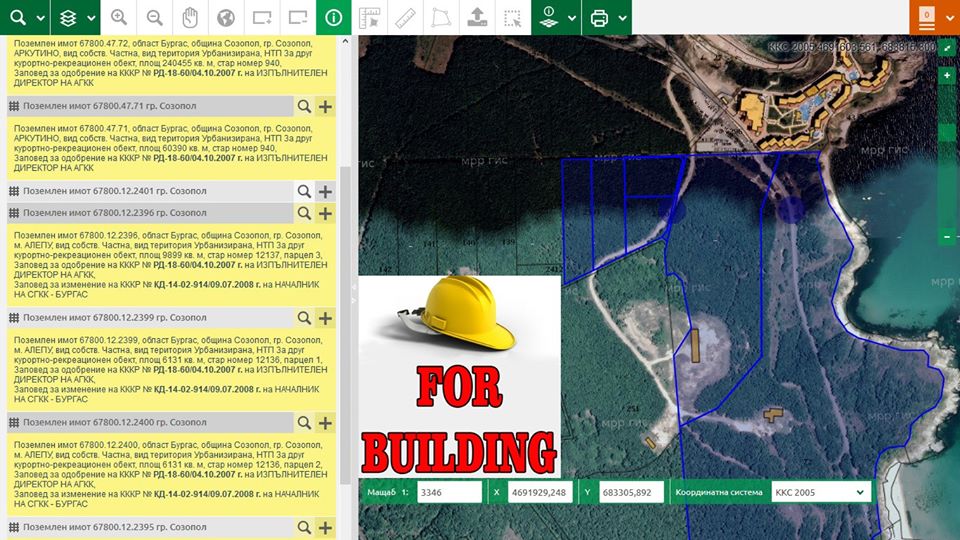Choose the polygon area measurement tool
Viewport: 960px width, 540px height.
pos(440,18)
